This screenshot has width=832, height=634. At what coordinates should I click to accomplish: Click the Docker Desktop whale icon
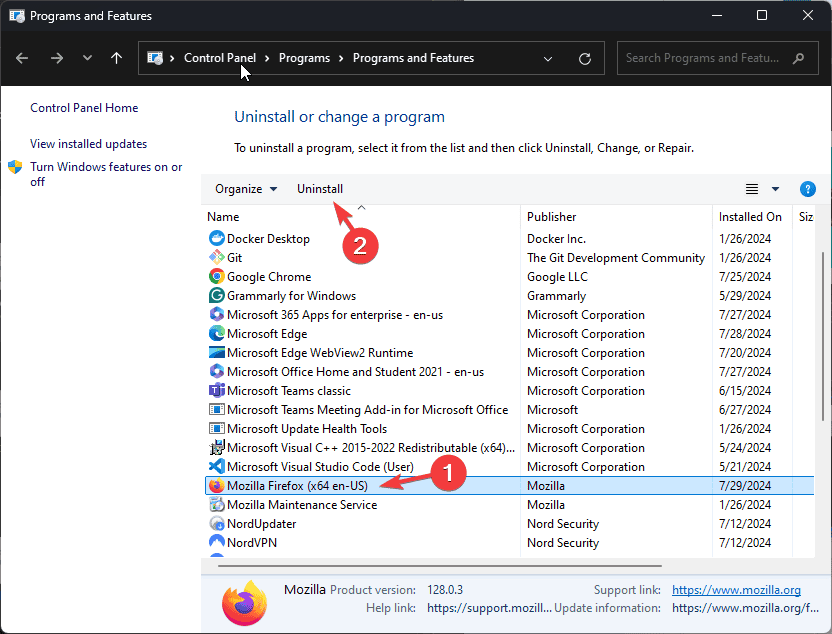(x=216, y=238)
